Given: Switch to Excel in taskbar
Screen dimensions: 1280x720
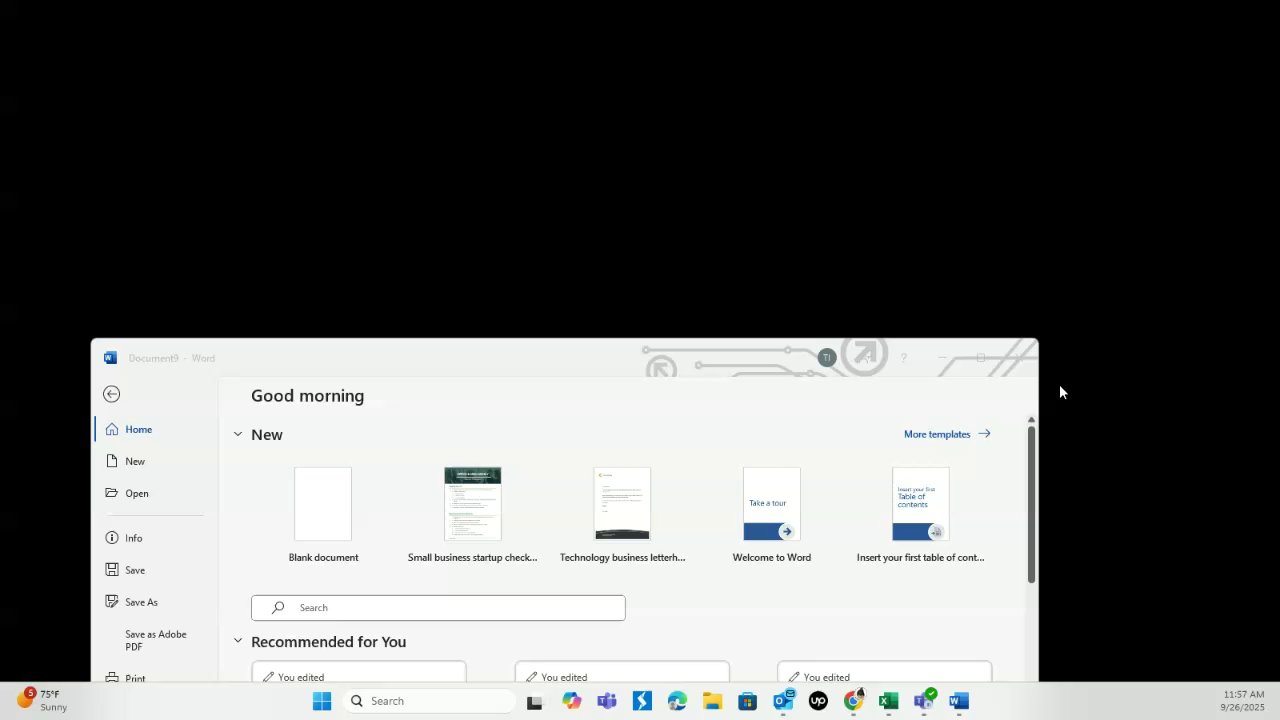Looking at the screenshot, I should (888, 701).
